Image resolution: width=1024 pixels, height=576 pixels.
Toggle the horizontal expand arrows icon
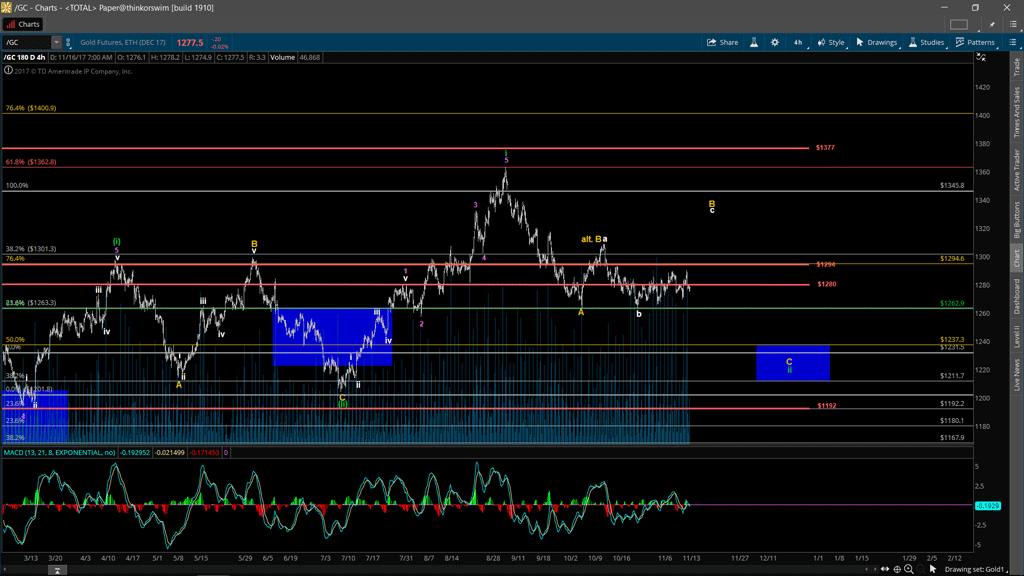pyautogui.click(x=884, y=569)
